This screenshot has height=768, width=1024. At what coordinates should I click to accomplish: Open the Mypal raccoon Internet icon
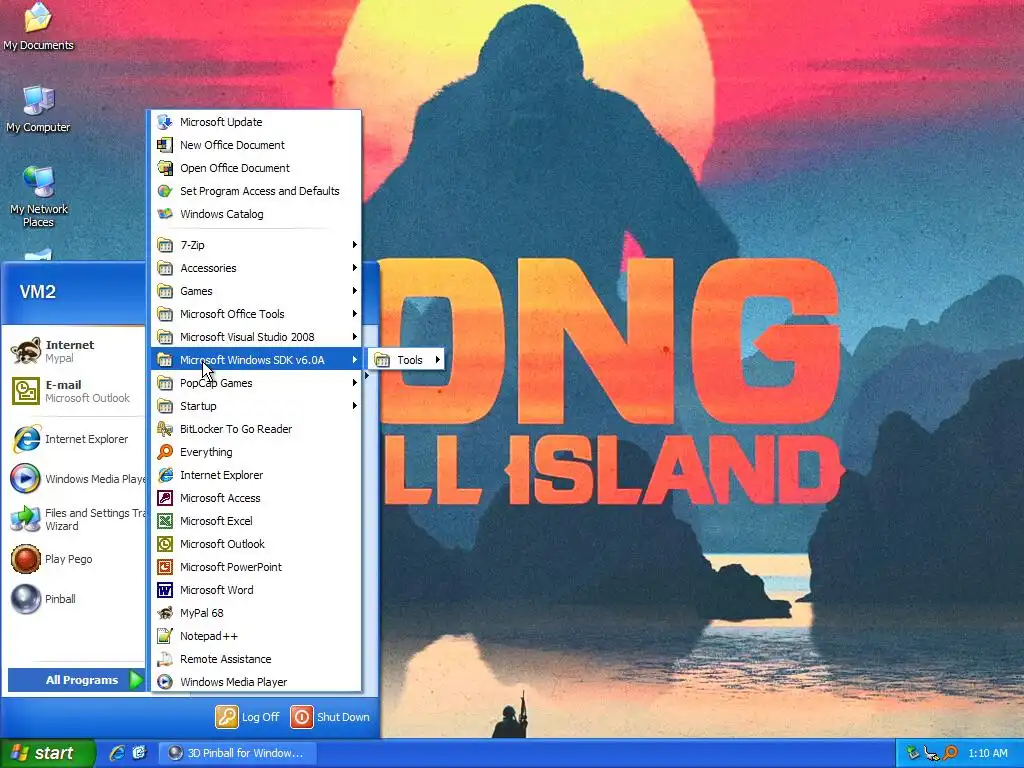click(x=26, y=351)
